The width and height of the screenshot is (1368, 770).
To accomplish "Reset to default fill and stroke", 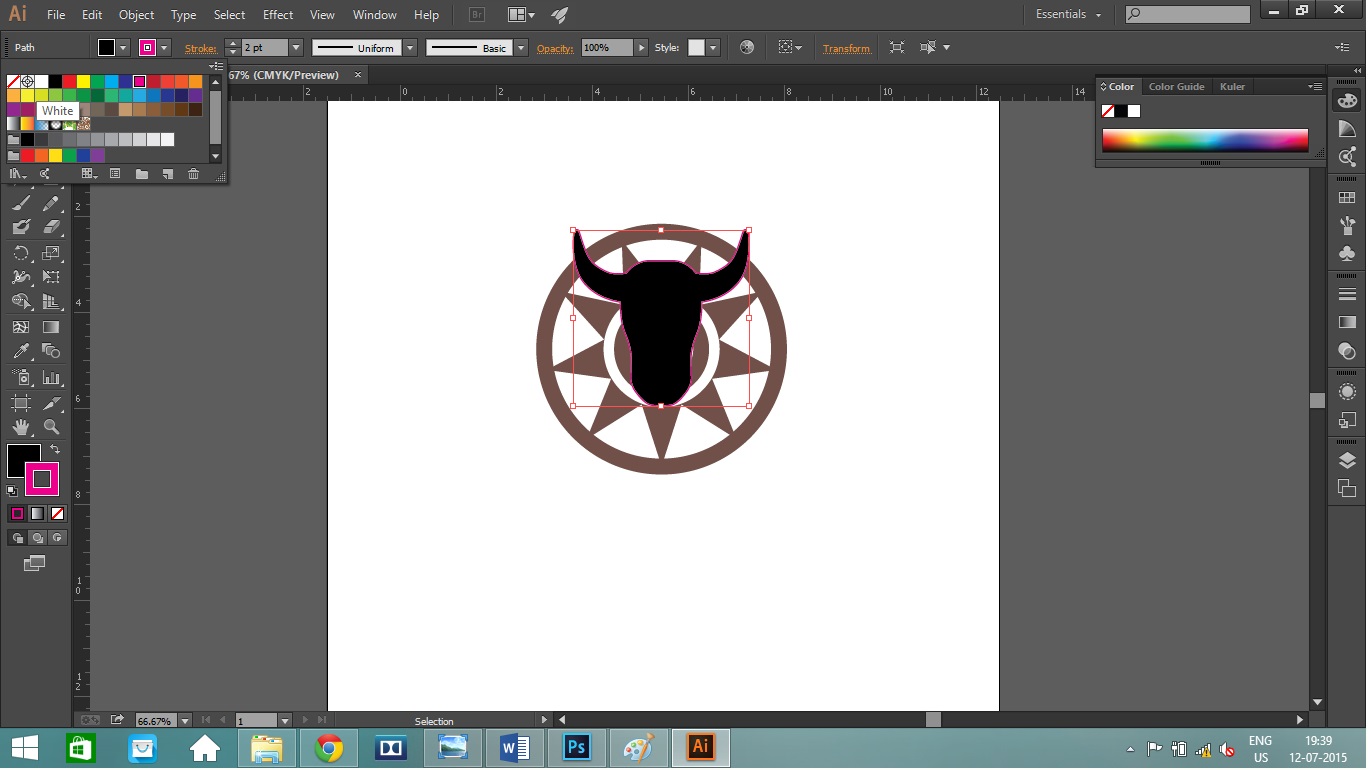I will pyautogui.click(x=12, y=491).
